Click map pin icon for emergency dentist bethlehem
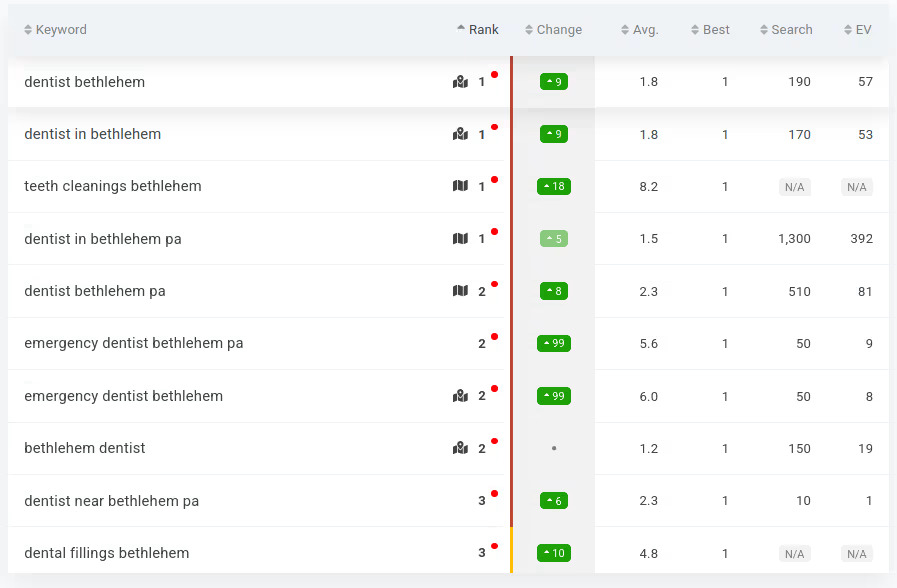The height and width of the screenshot is (588, 897). [x=460, y=396]
